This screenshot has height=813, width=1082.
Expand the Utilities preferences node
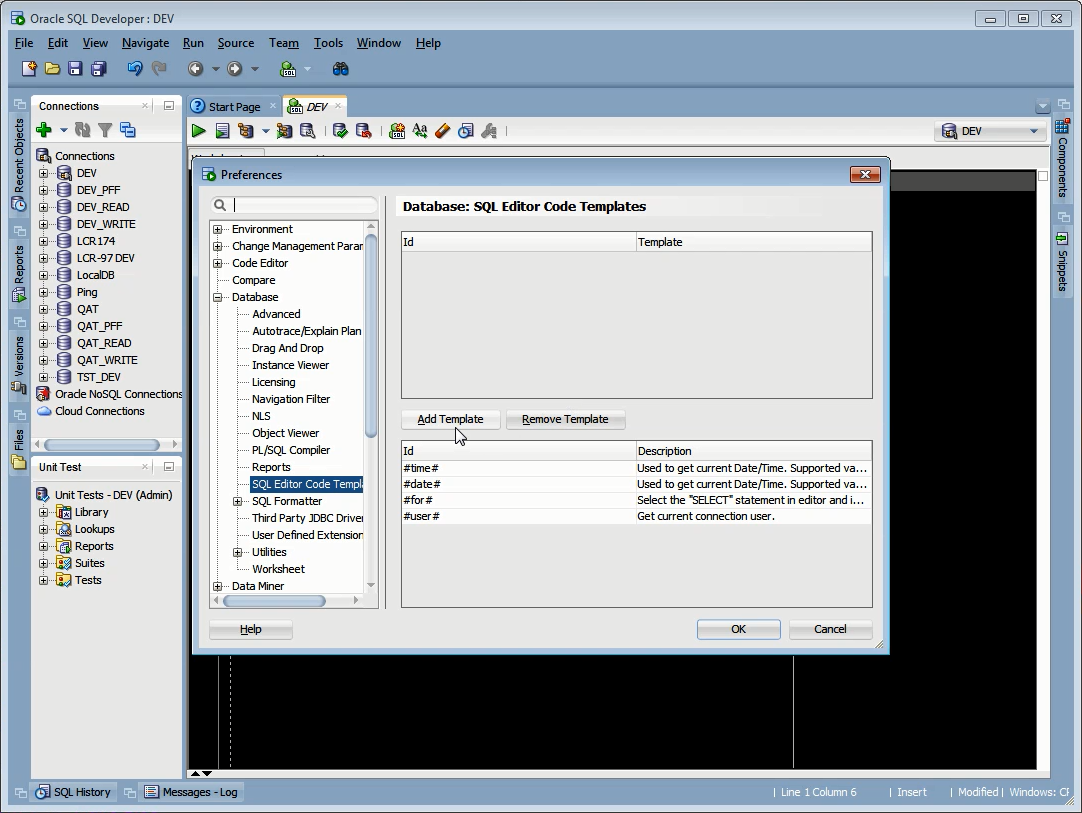[237, 552]
